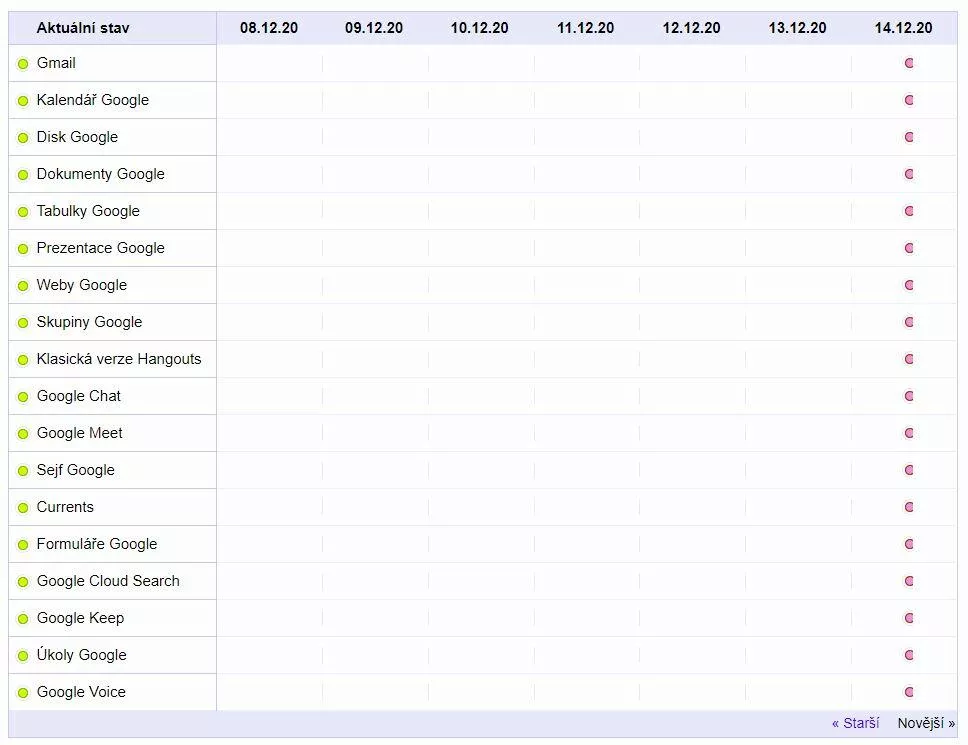Click the green status dot beside Skupiny Google
968x745 pixels.
(23, 322)
